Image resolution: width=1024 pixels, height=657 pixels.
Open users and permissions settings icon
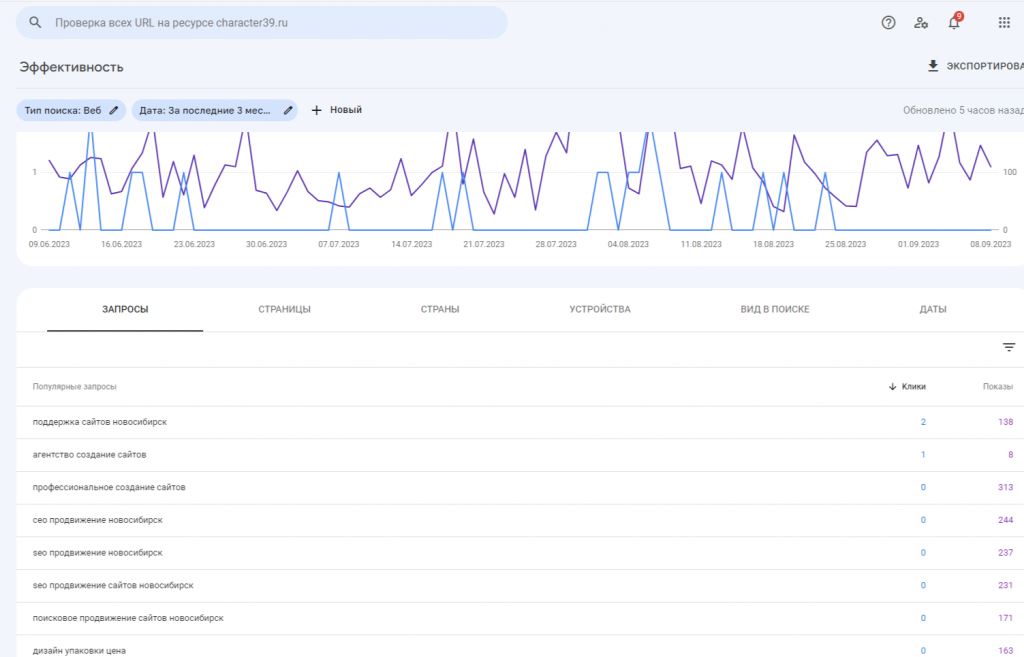pyautogui.click(x=921, y=22)
